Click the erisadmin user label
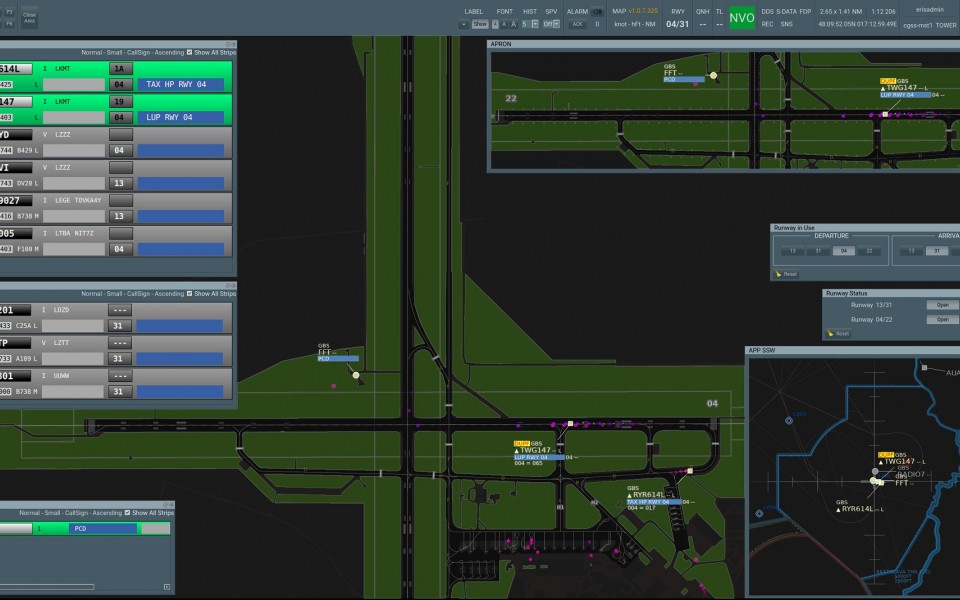 point(930,10)
